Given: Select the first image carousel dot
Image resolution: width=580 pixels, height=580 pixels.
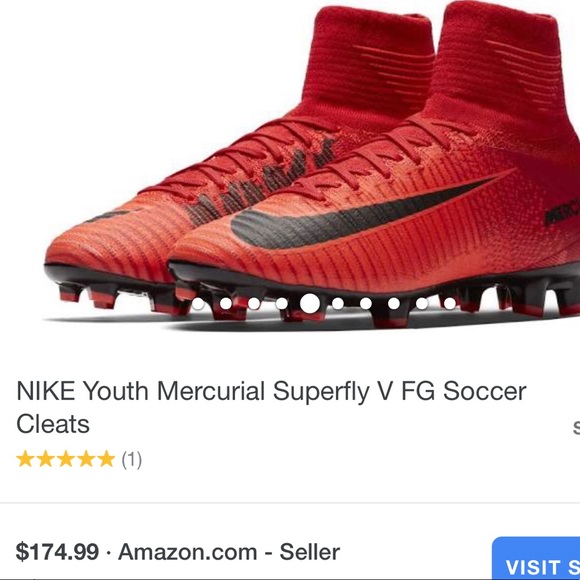Looking at the screenshot, I should tap(198, 304).
